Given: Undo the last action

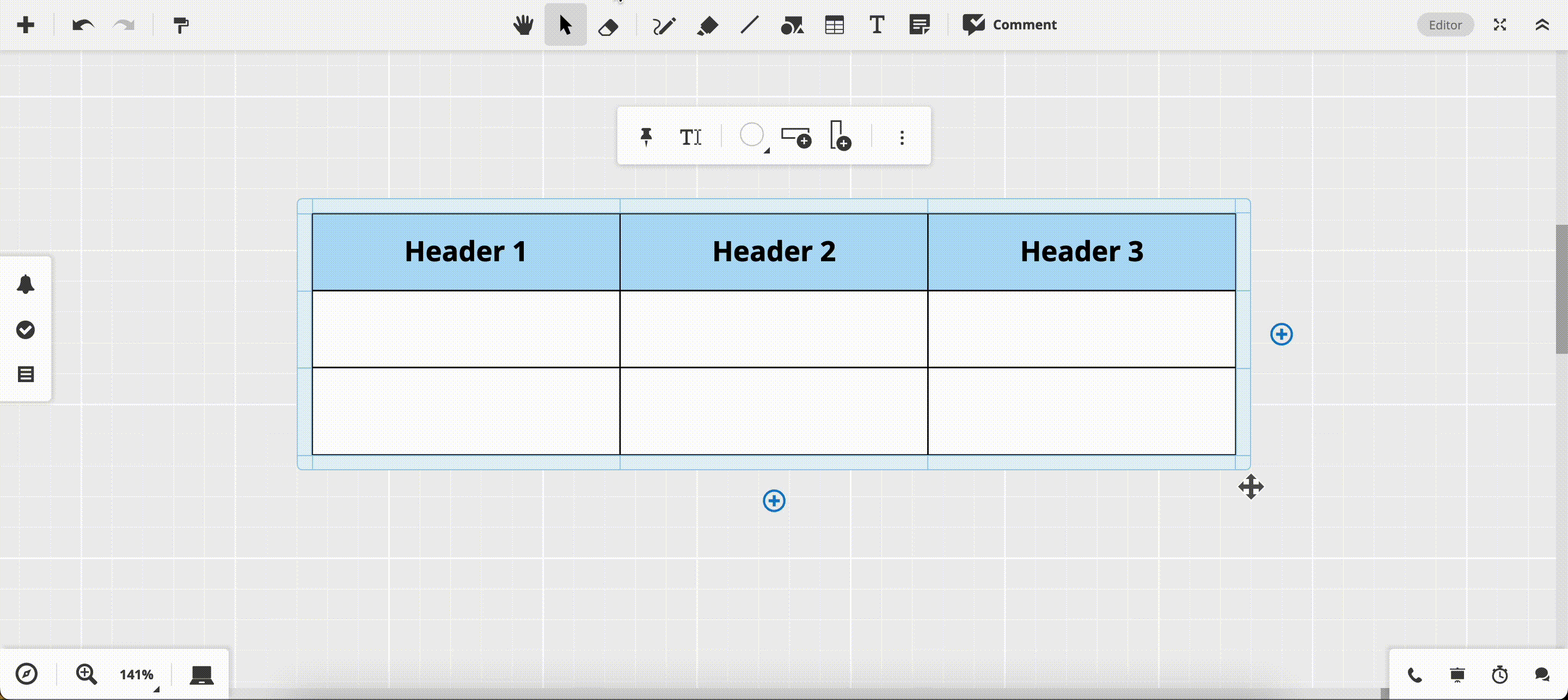Looking at the screenshot, I should [x=83, y=25].
